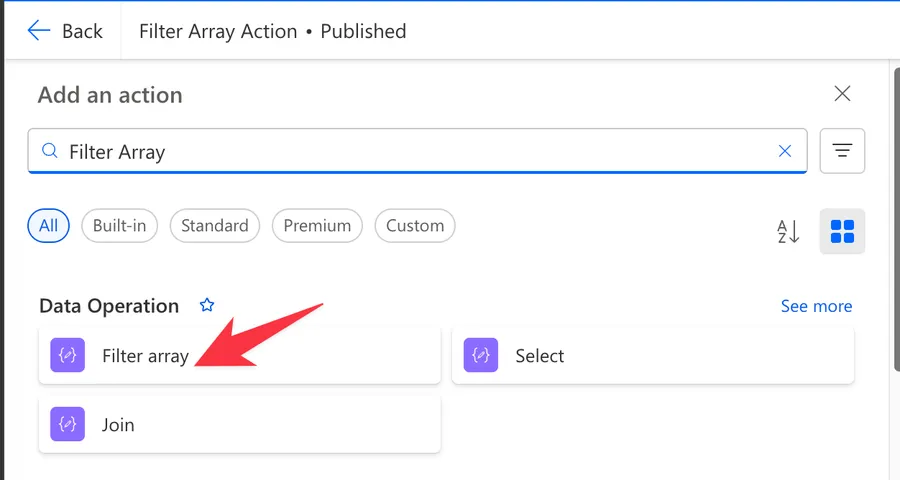The width and height of the screenshot is (900, 480).
Task: Click the See more link
Action: tap(816, 306)
